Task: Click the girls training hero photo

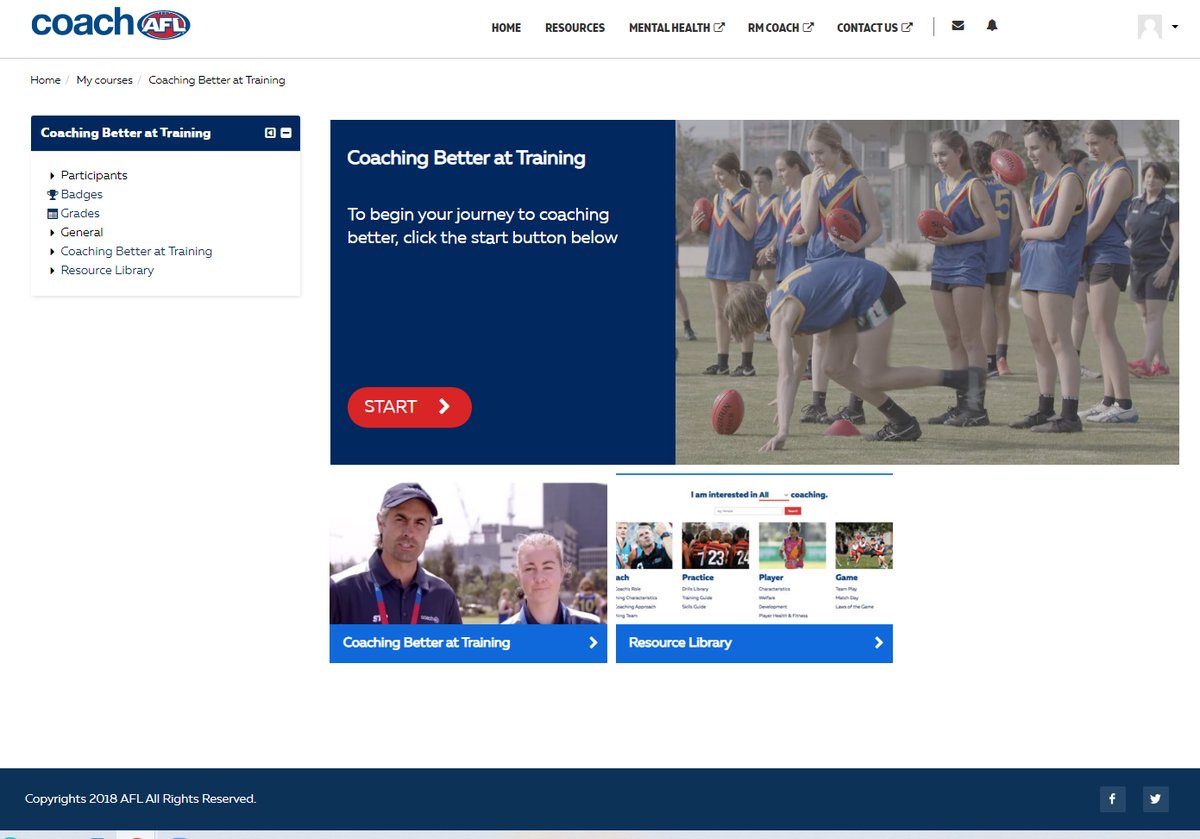Action: 927,292
